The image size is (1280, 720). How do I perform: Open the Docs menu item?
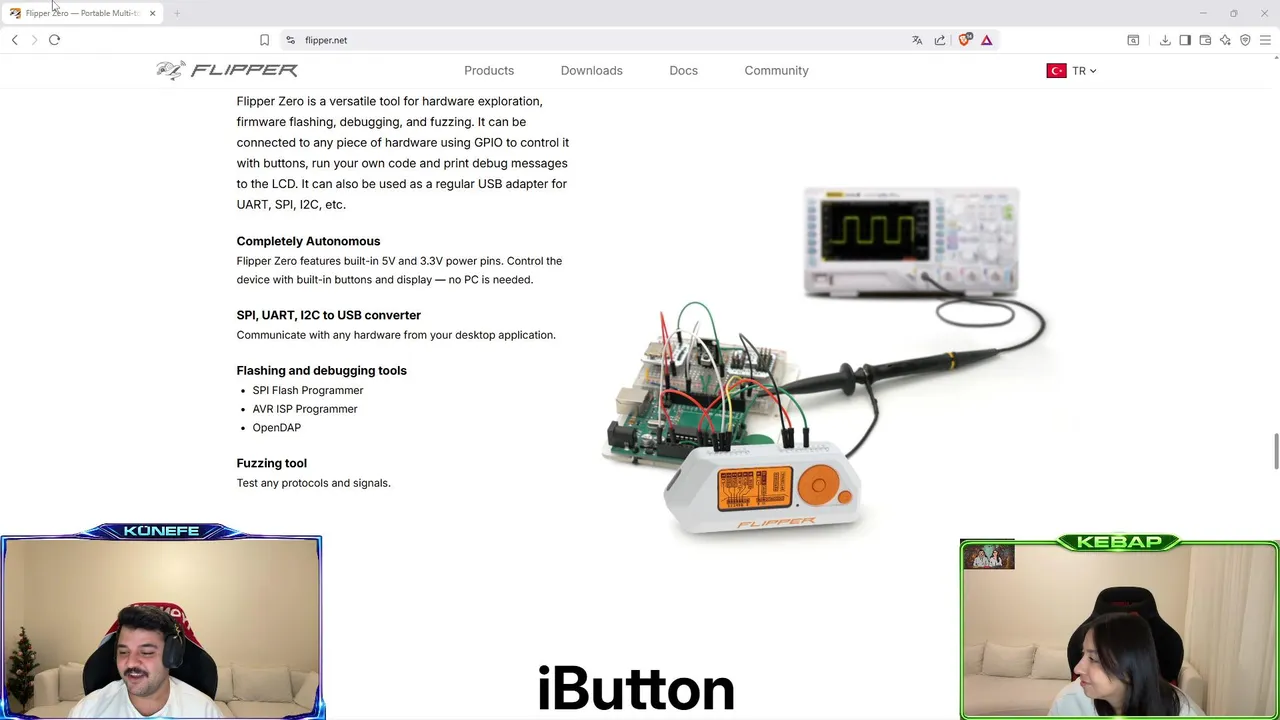point(684,70)
